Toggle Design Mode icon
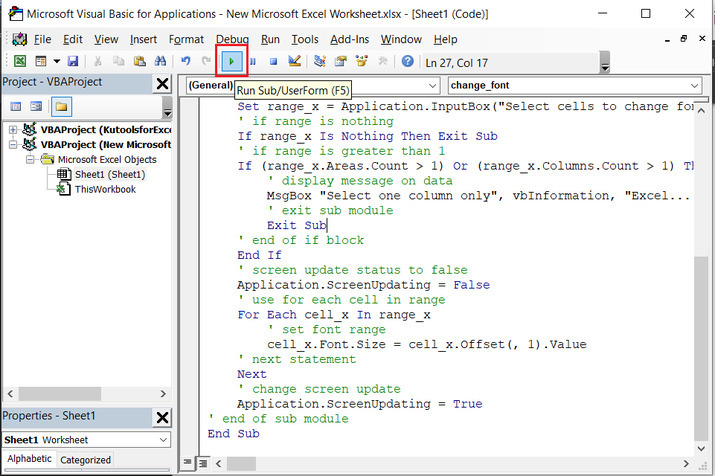Screen dimensions: 715x476 [x=295, y=61]
